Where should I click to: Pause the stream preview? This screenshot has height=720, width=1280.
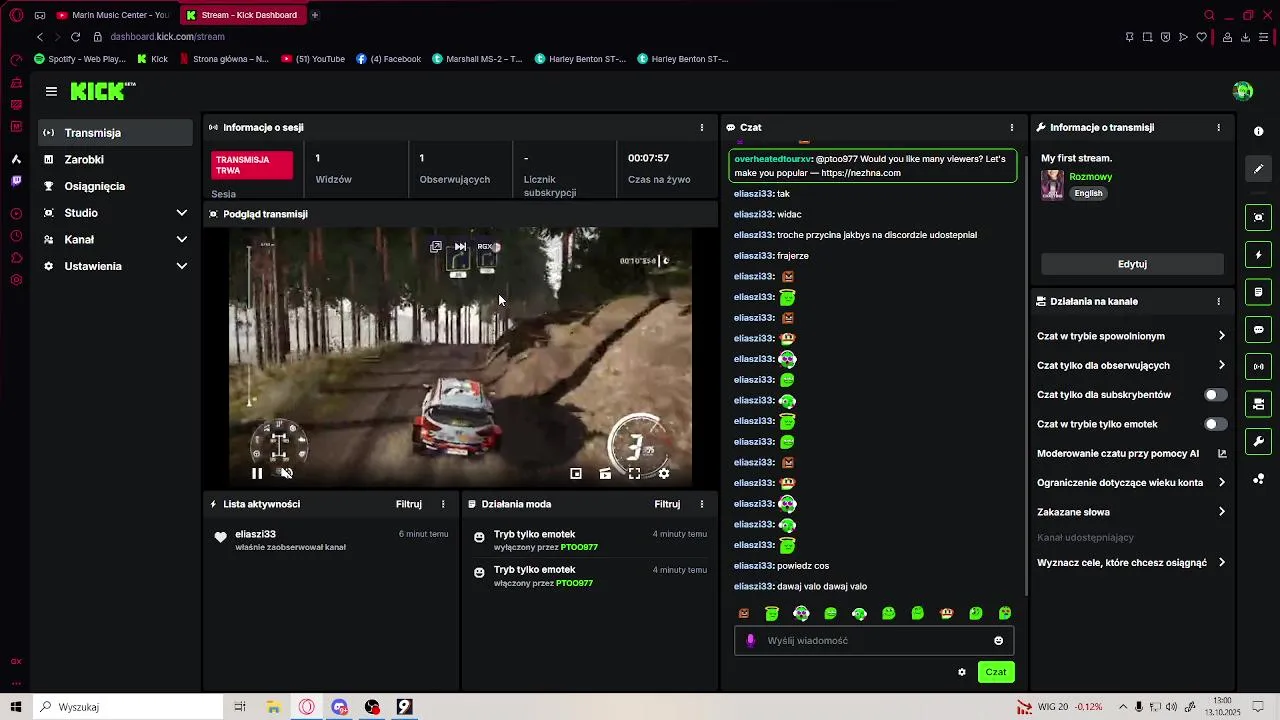tap(257, 474)
